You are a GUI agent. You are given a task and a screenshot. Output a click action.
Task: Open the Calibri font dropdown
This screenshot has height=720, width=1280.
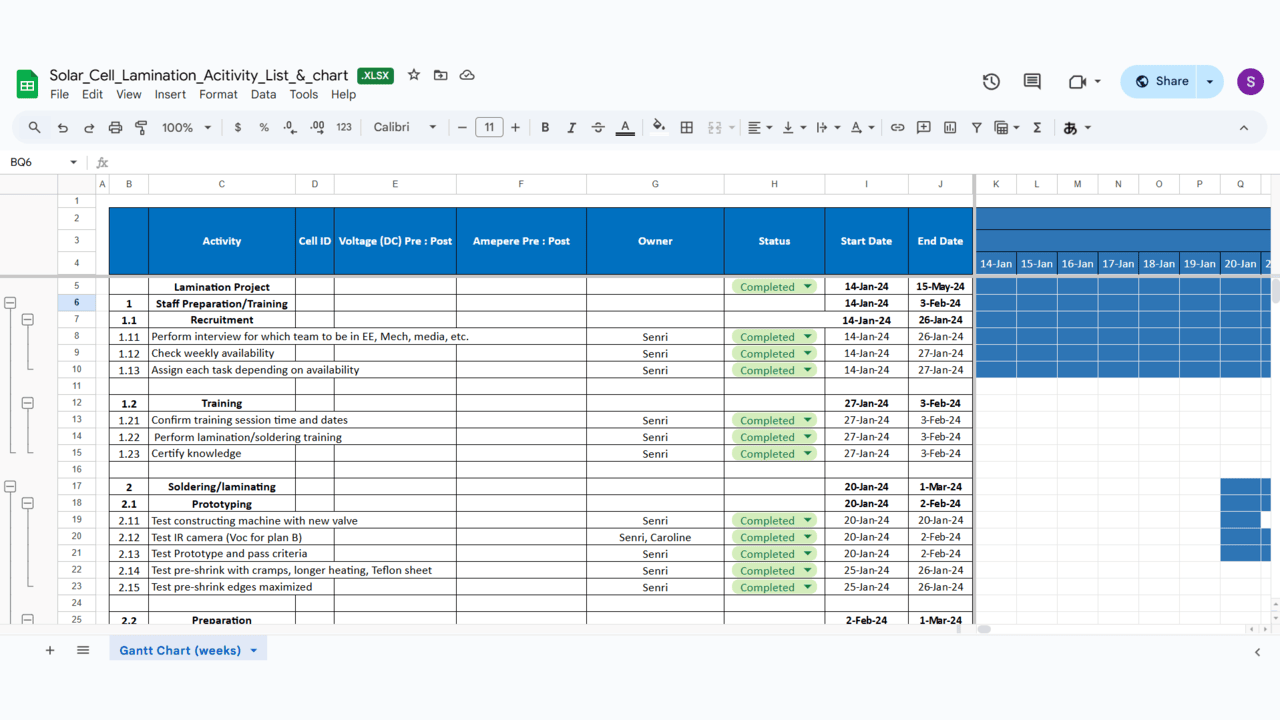tap(404, 128)
